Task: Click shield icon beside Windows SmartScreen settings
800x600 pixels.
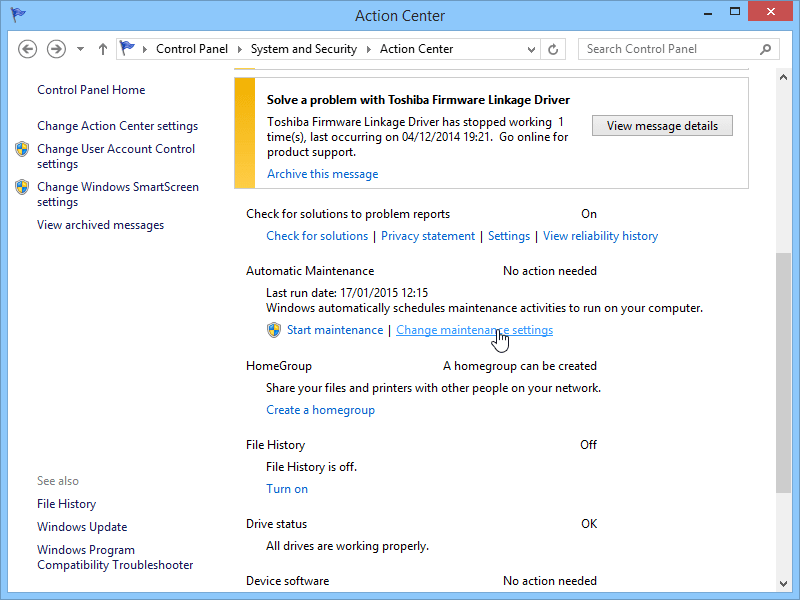Action: pyautogui.click(x=22, y=187)
